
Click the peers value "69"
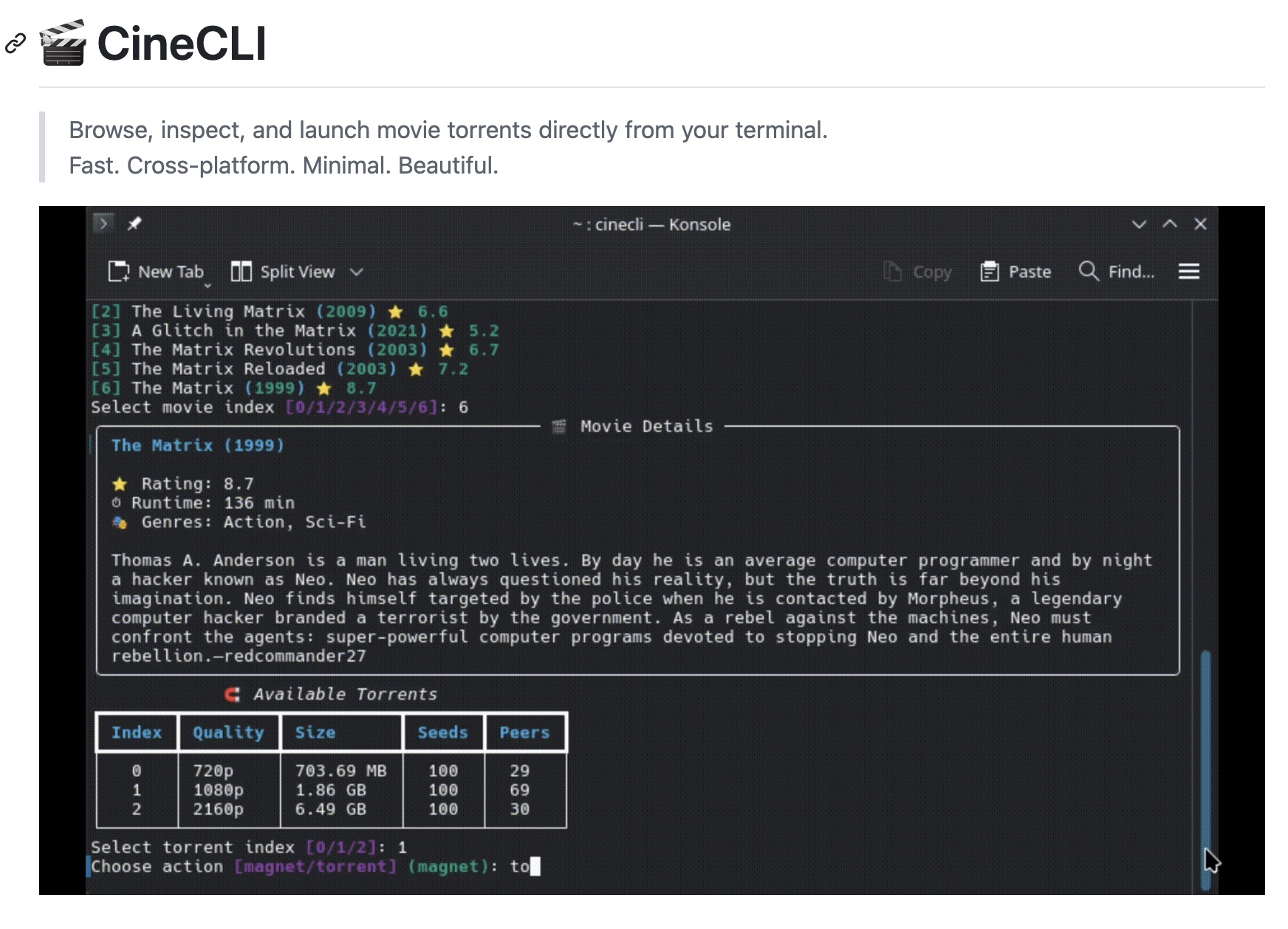520,790
